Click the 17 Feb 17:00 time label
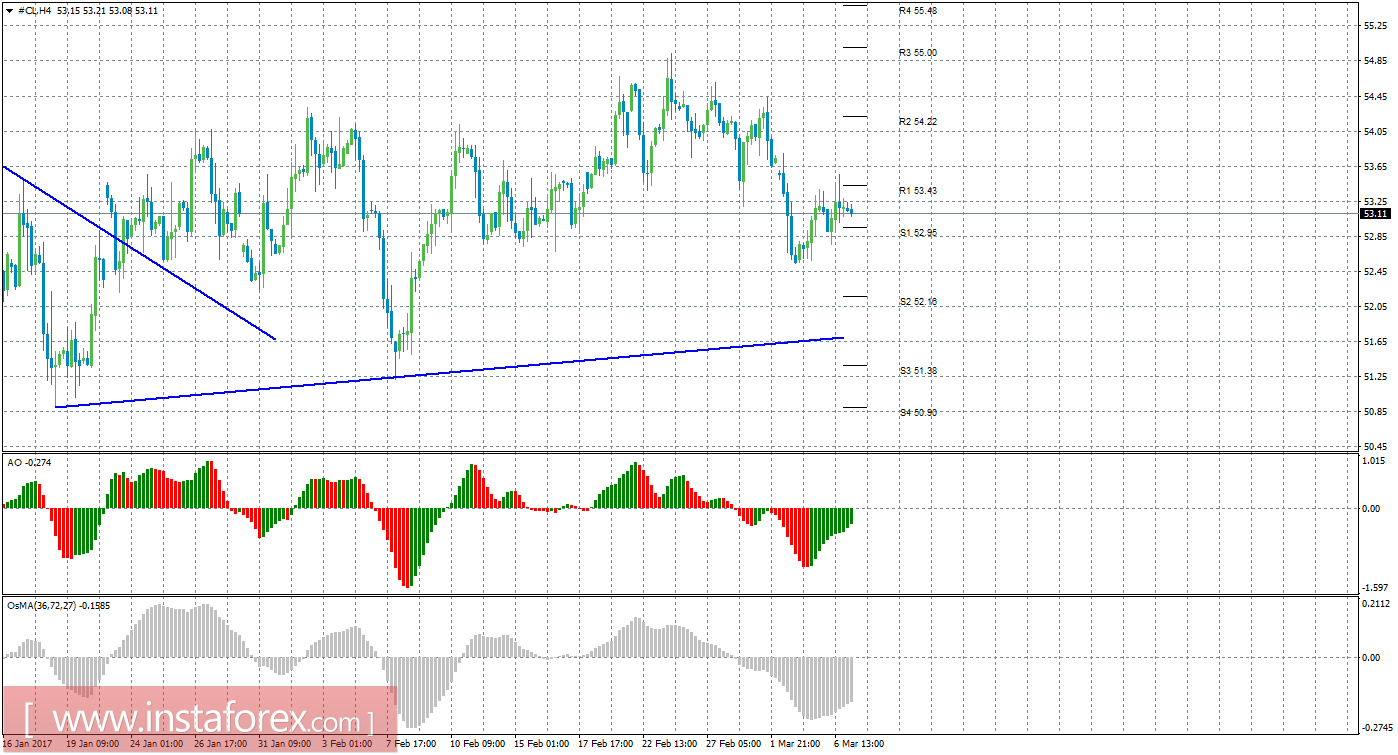Screen dimensions: 1398x755 pyautogui.click(x=605, y=744)
